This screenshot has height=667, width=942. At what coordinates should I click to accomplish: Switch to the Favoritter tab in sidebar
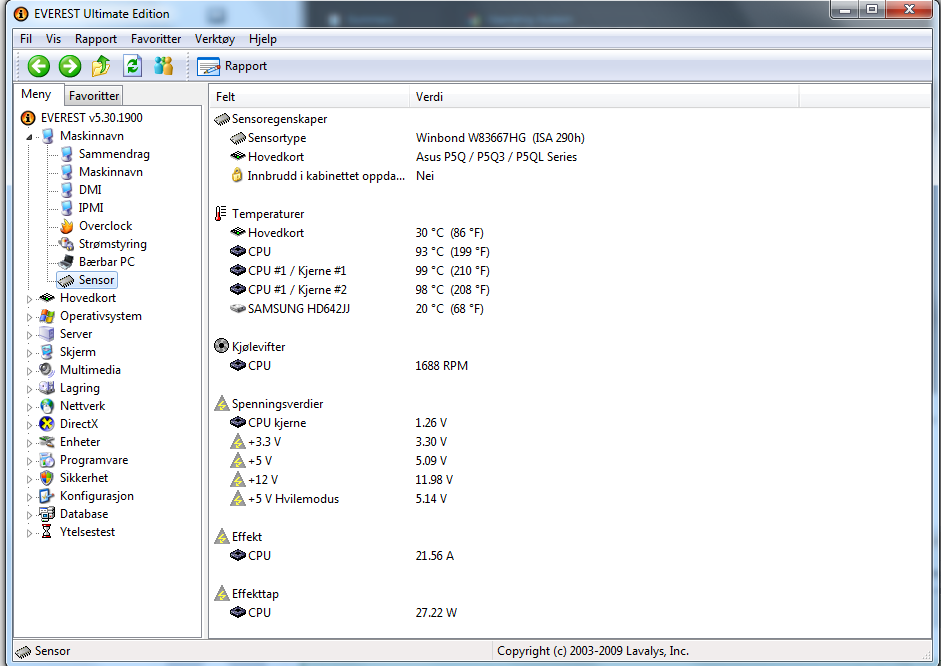94,96
